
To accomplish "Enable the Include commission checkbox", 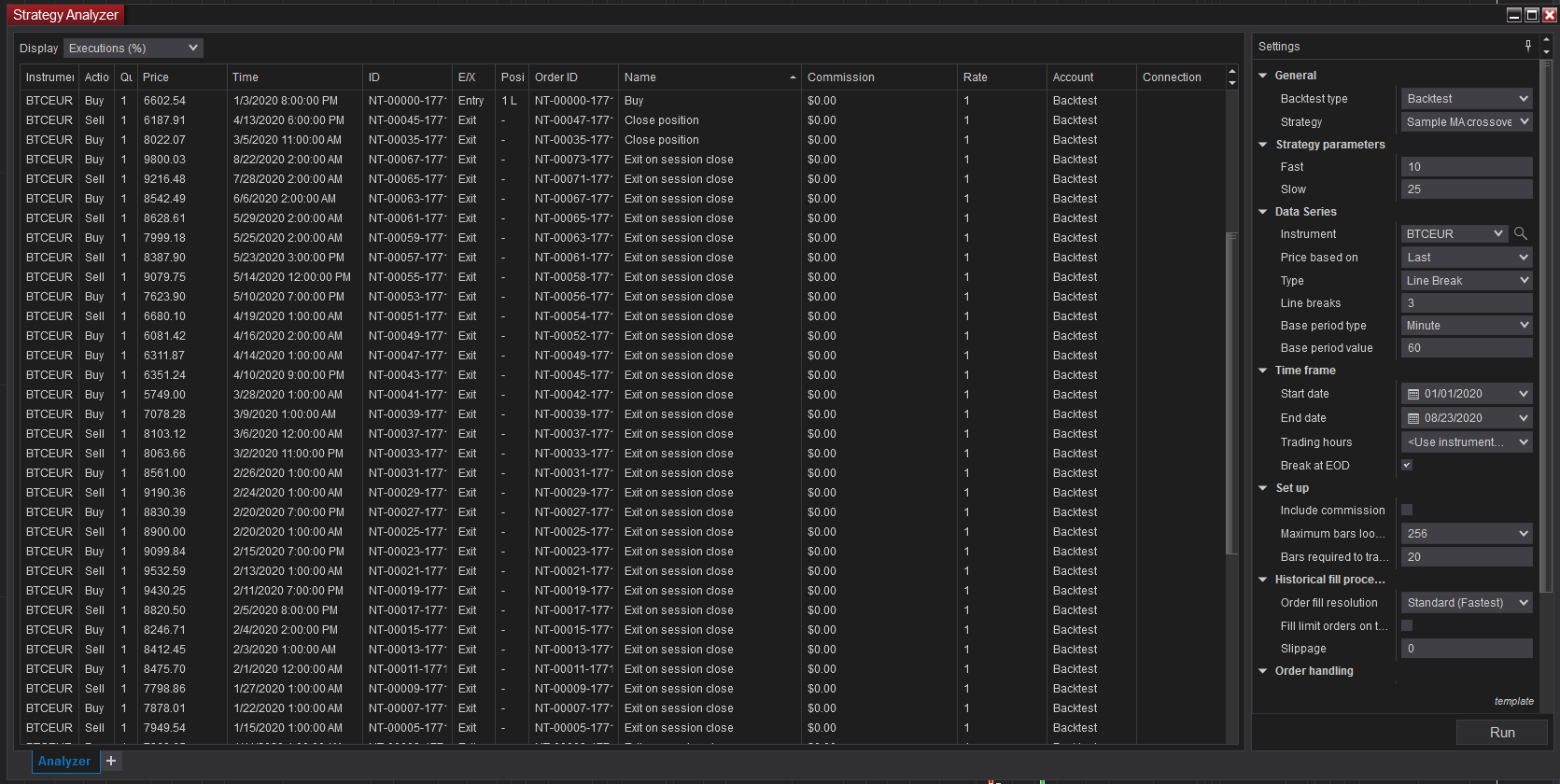I will [1407, 510].
